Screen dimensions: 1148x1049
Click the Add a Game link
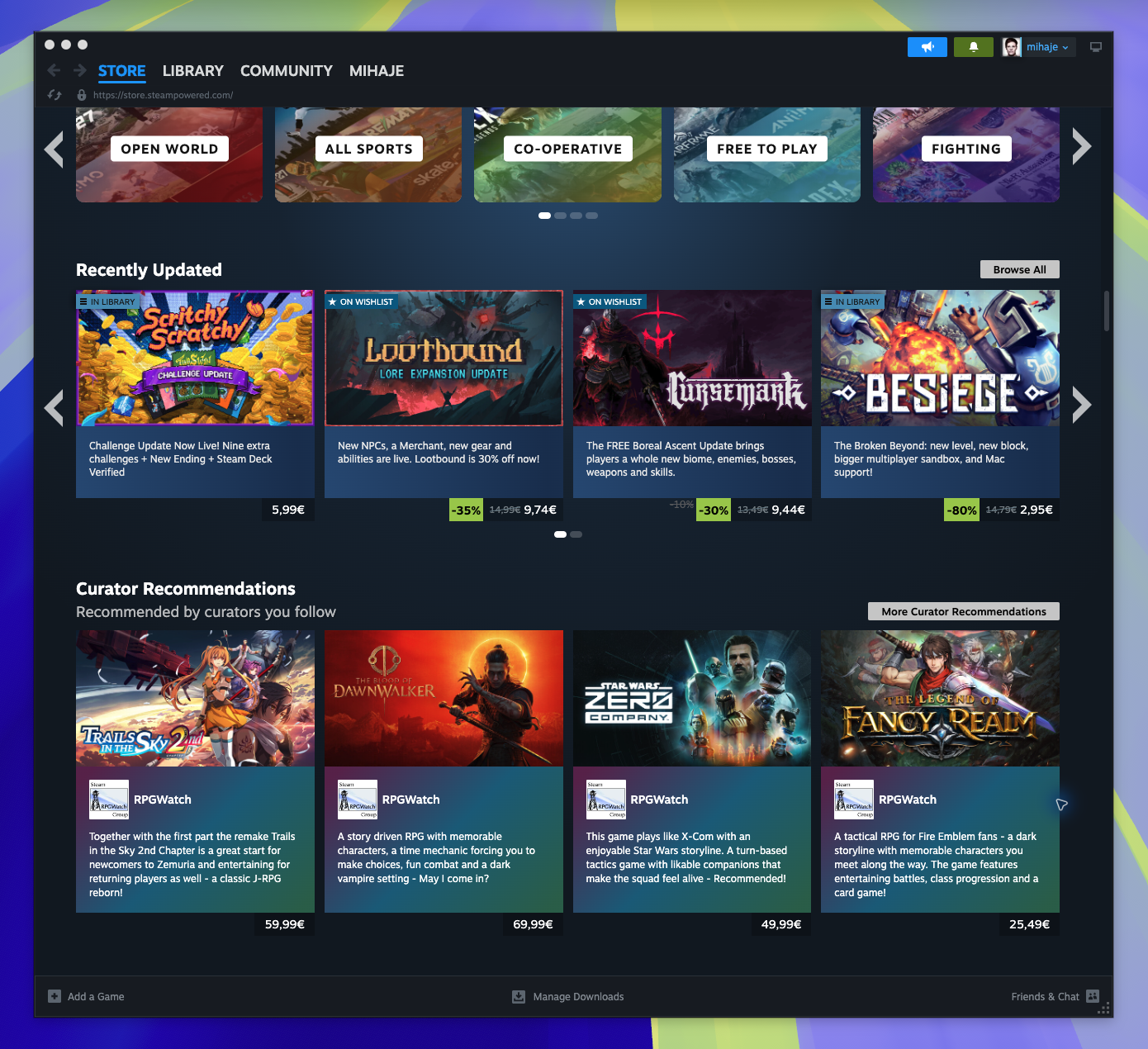pos(96,996)
